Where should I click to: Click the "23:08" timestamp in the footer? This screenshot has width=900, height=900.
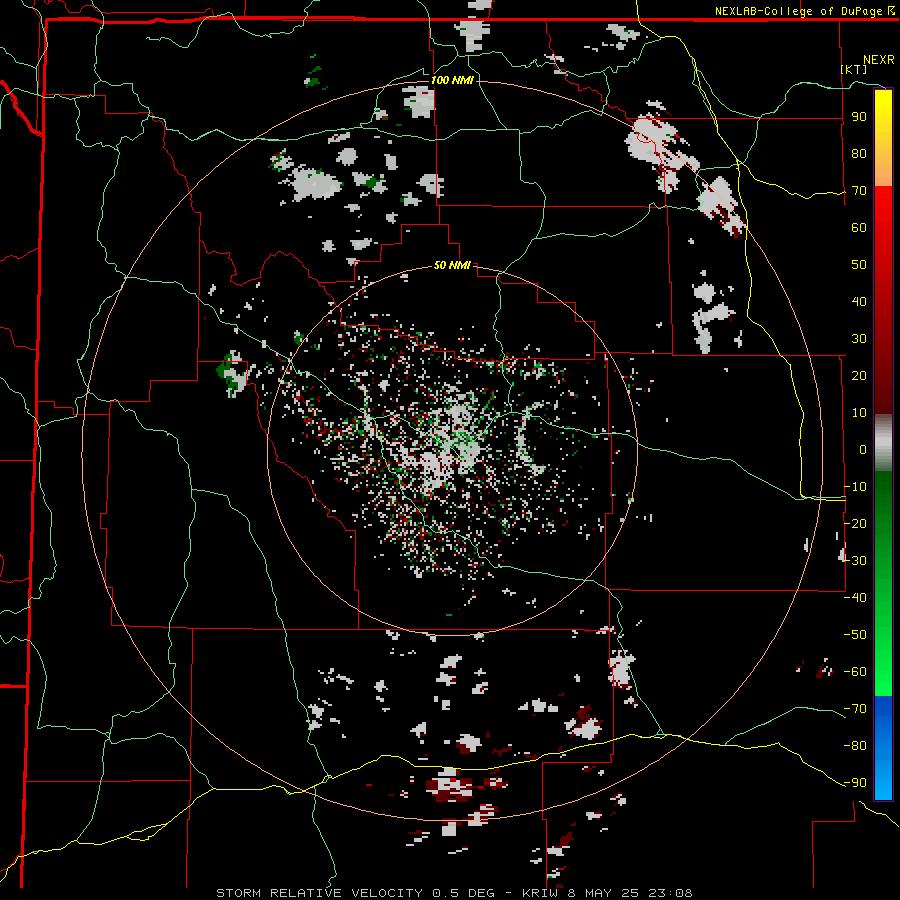click(670, 893)
